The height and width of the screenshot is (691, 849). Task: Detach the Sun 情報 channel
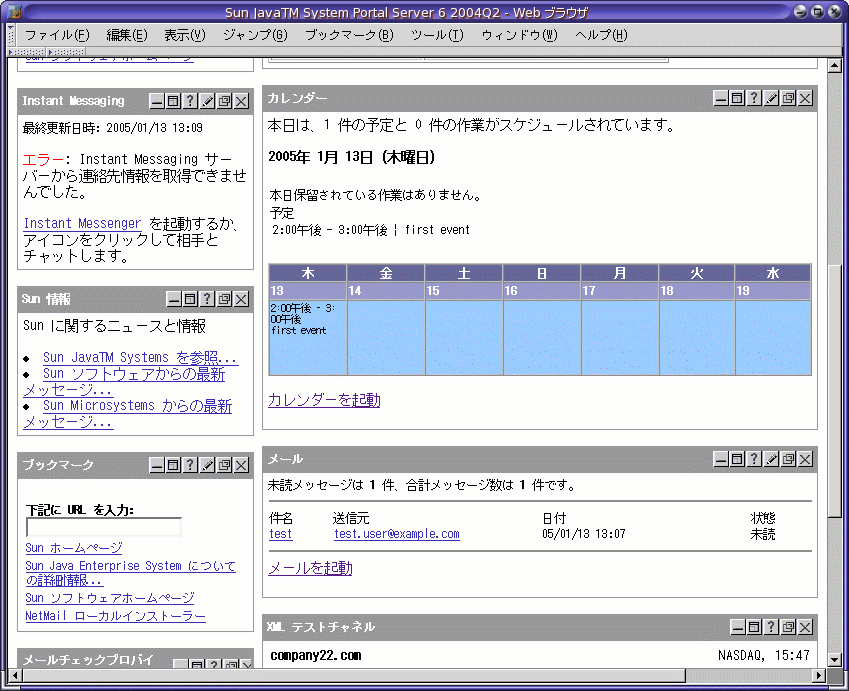pos(225,299)
